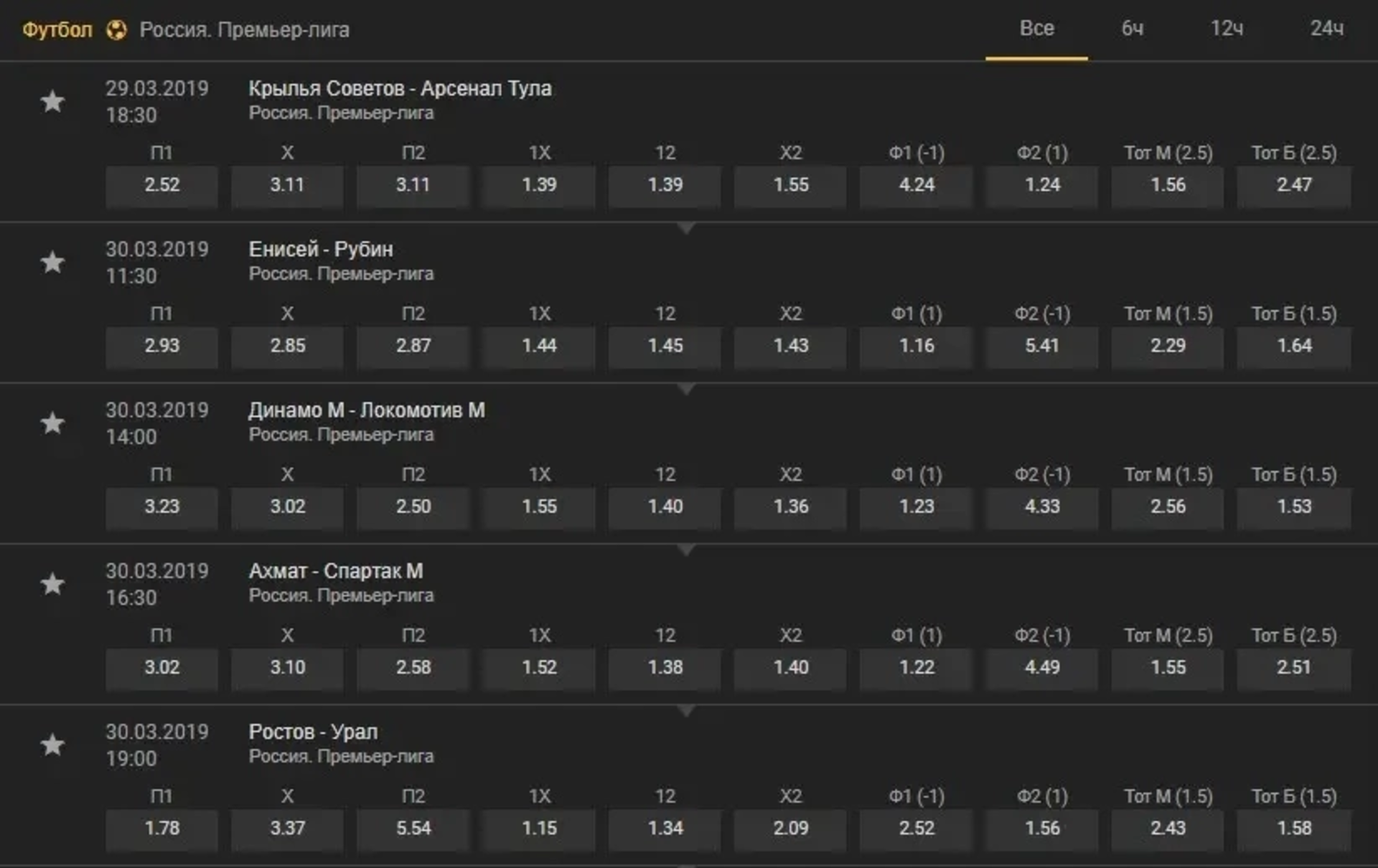Expand additional bets below Енисей - Рубин
This screenshot has width=1378, height=868.
point(686,389)
